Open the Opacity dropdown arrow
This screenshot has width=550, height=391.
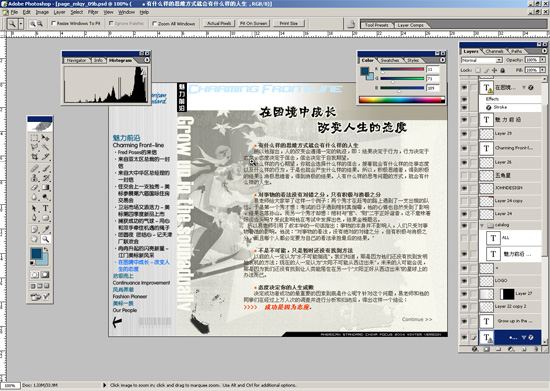pos(543,60)
